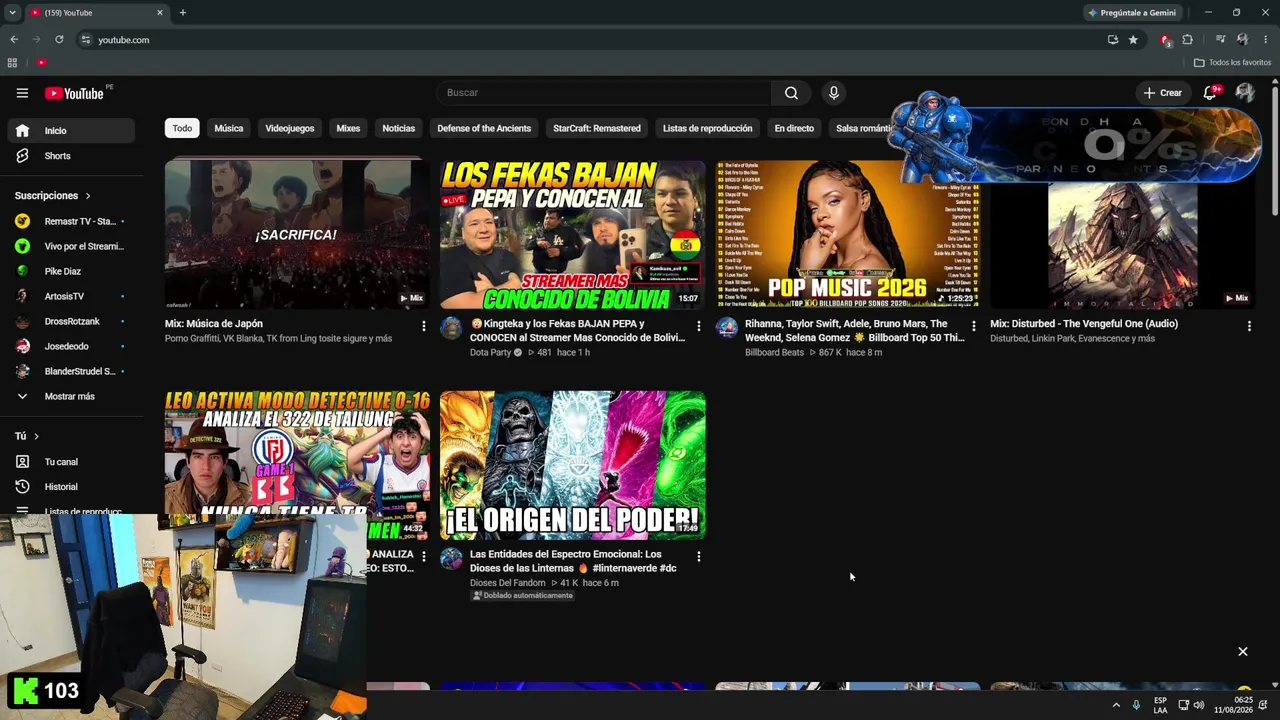
Task: Open the Chrome apps grid shortcut
Action: pos(12,62)
